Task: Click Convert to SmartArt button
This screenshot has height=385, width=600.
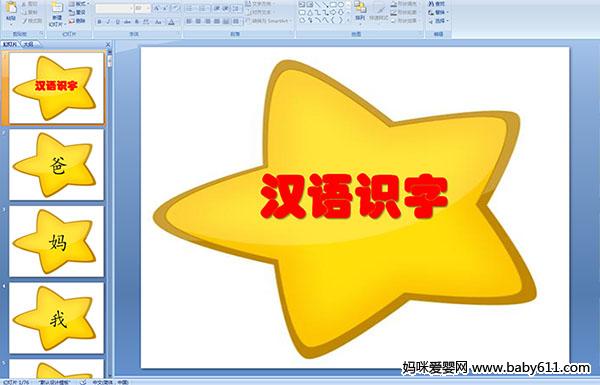Action: pos(269,21)
